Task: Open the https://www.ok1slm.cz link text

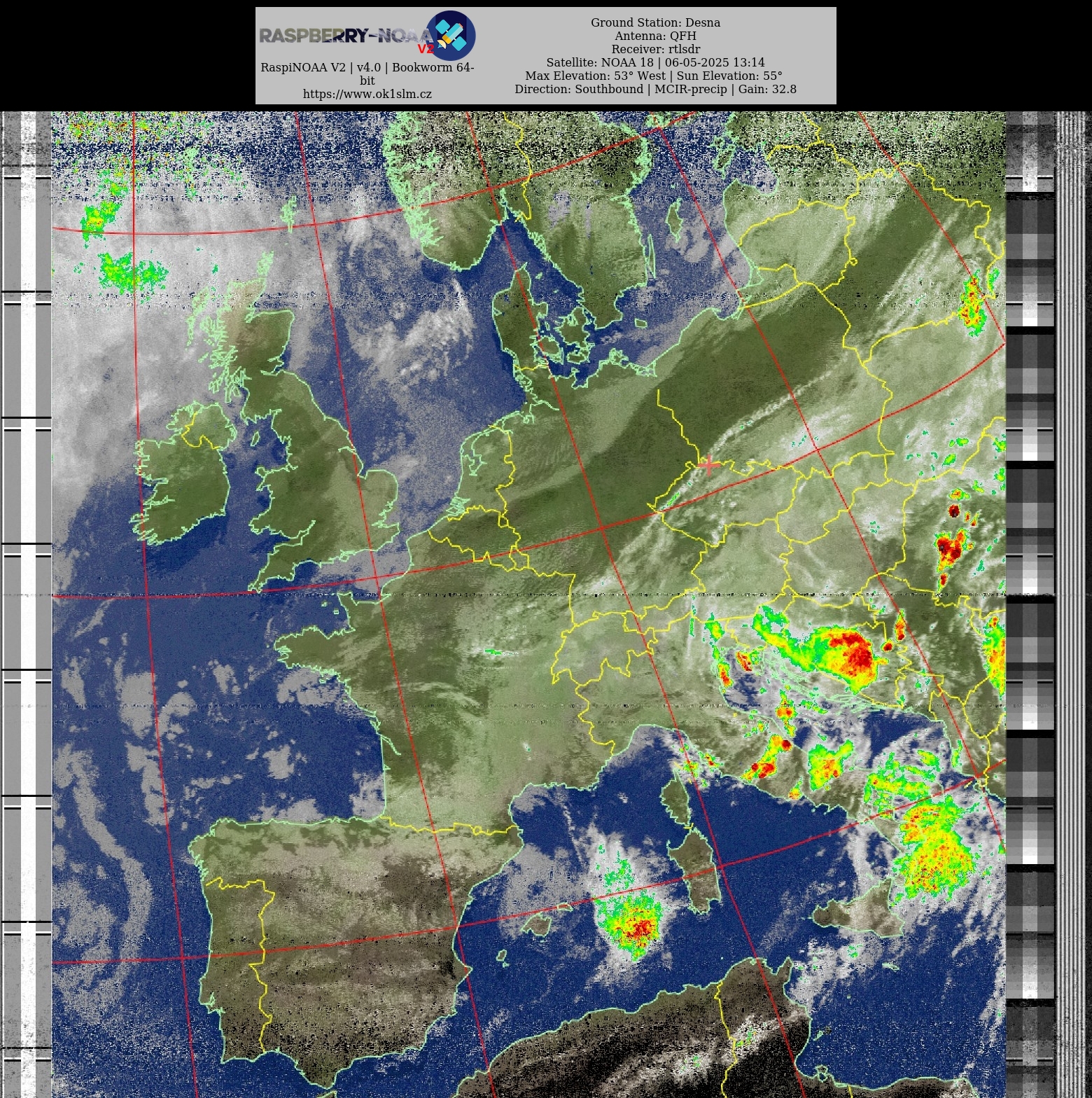Action: pyautogui.click(x=367, y=94)
